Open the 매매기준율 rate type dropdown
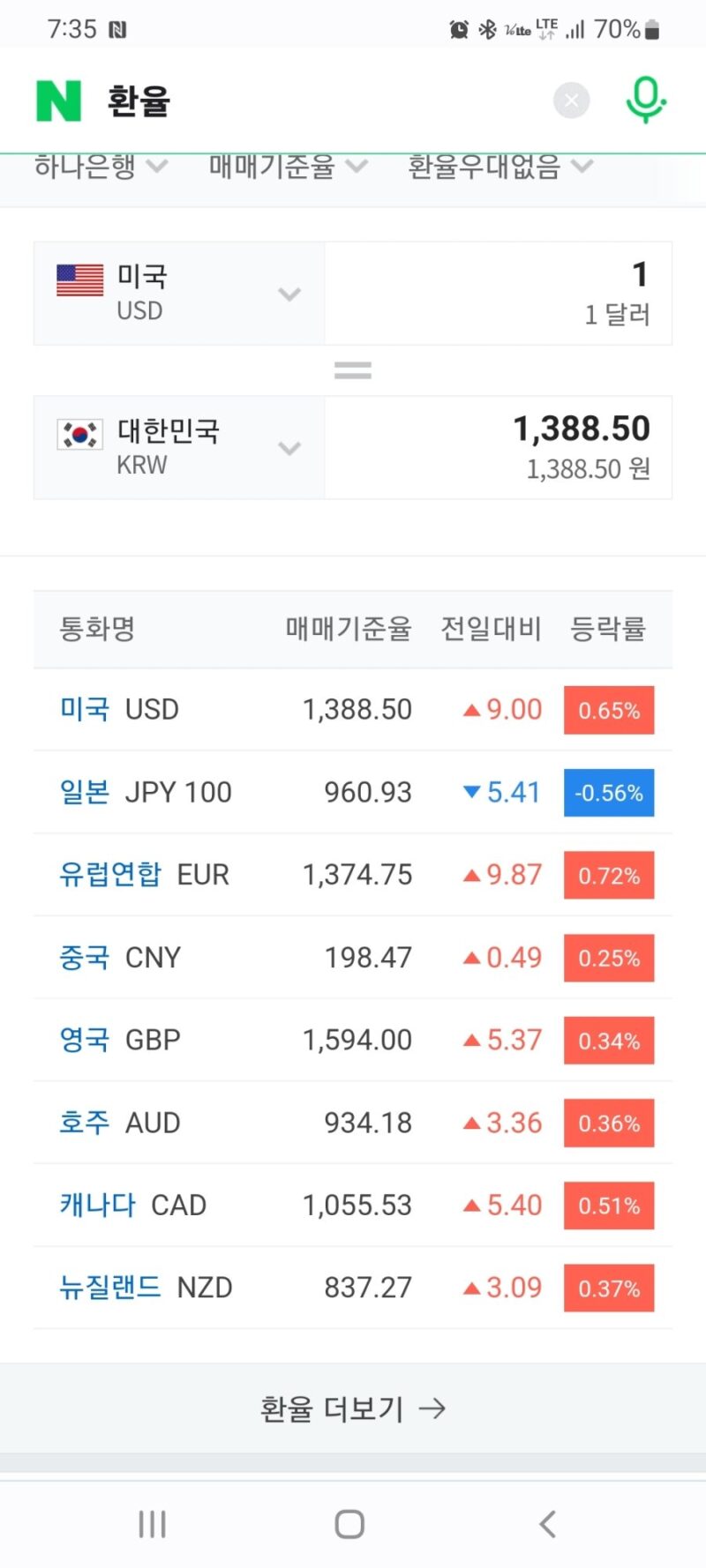 287,167
